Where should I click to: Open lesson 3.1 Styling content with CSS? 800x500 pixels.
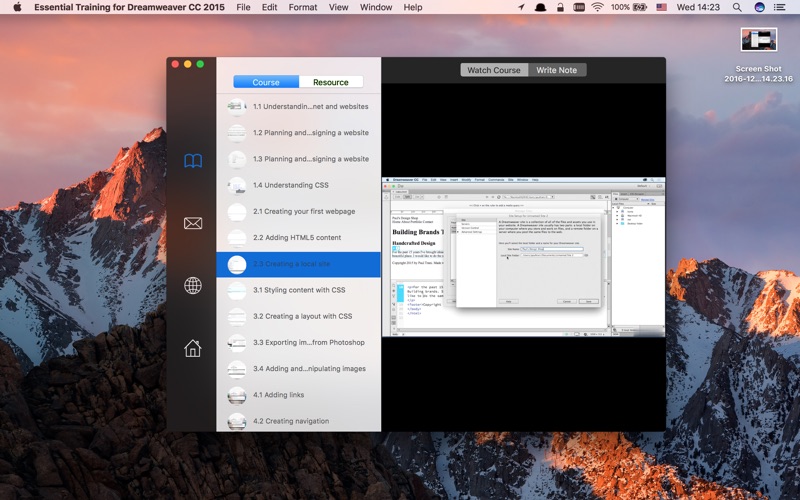(298, 290)
